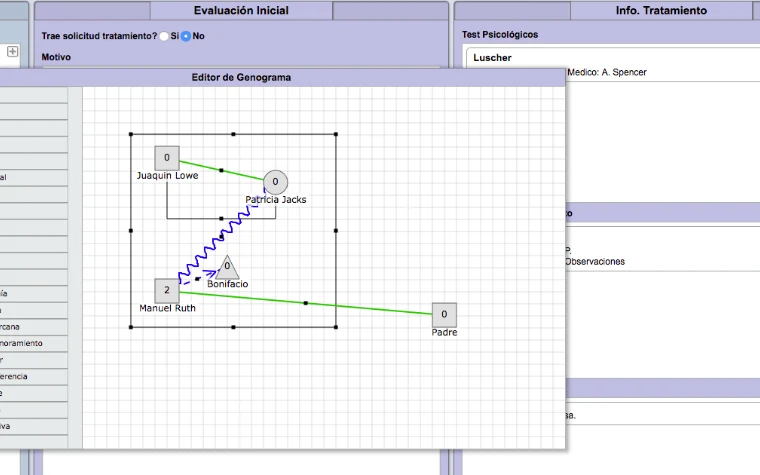Viewport: 760px width, 475px height.
Task: Select No for solicitud tratamiento
Action: click(x=186, y=36)
